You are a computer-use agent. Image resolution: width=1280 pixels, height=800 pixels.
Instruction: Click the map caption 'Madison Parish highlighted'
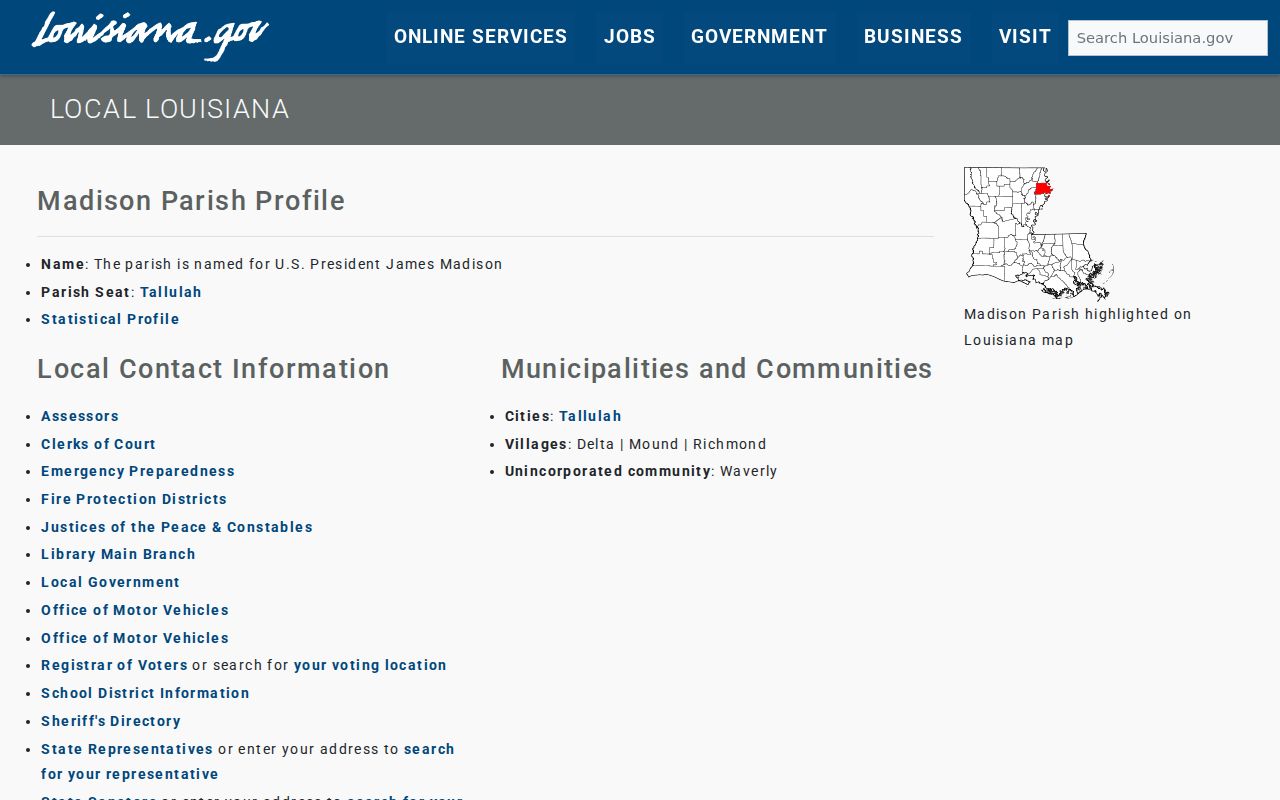1078,327
